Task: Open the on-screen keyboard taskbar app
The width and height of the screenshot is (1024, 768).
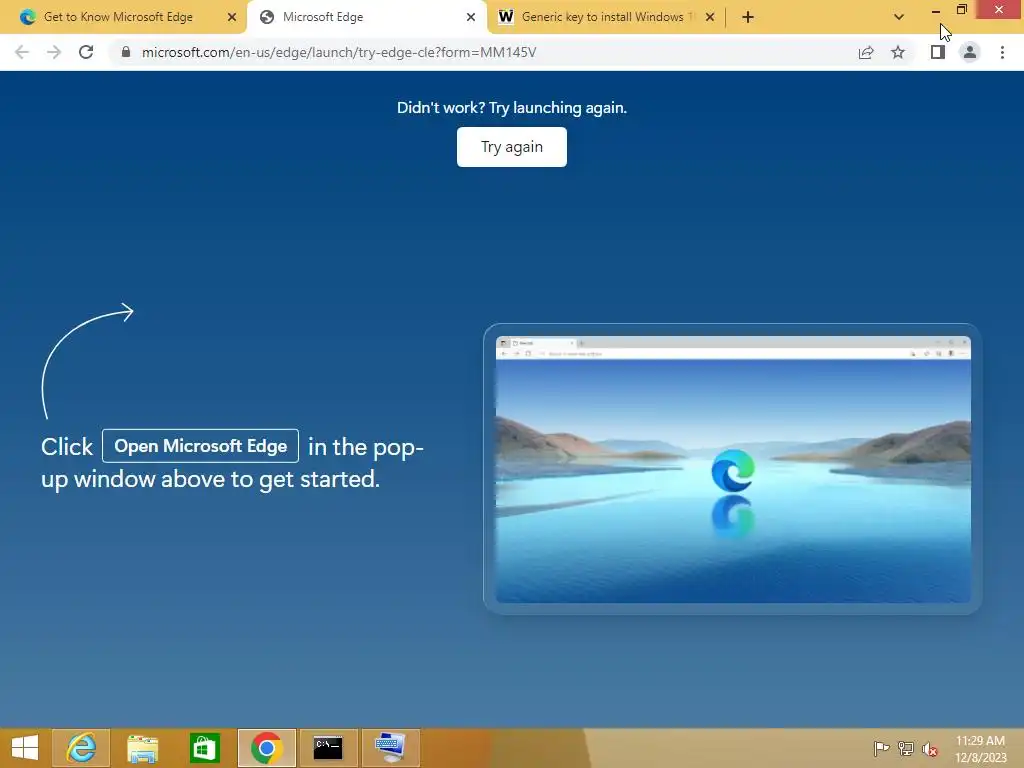Action: point(391,748)
